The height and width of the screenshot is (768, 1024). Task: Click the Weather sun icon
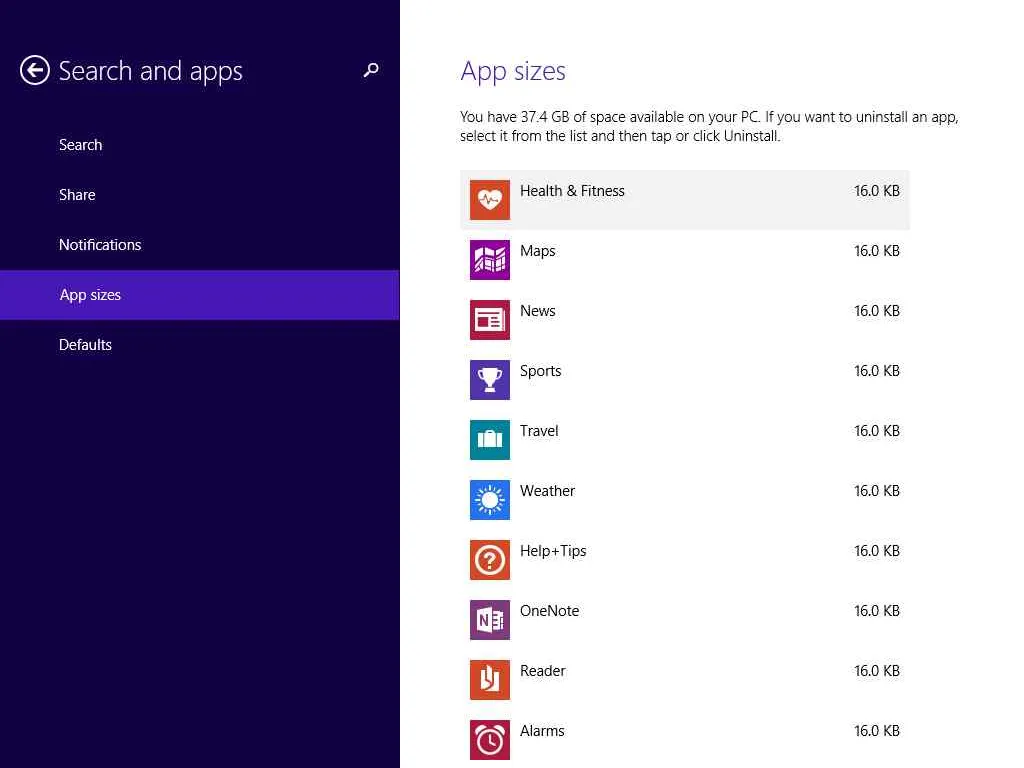coord(490,500)
